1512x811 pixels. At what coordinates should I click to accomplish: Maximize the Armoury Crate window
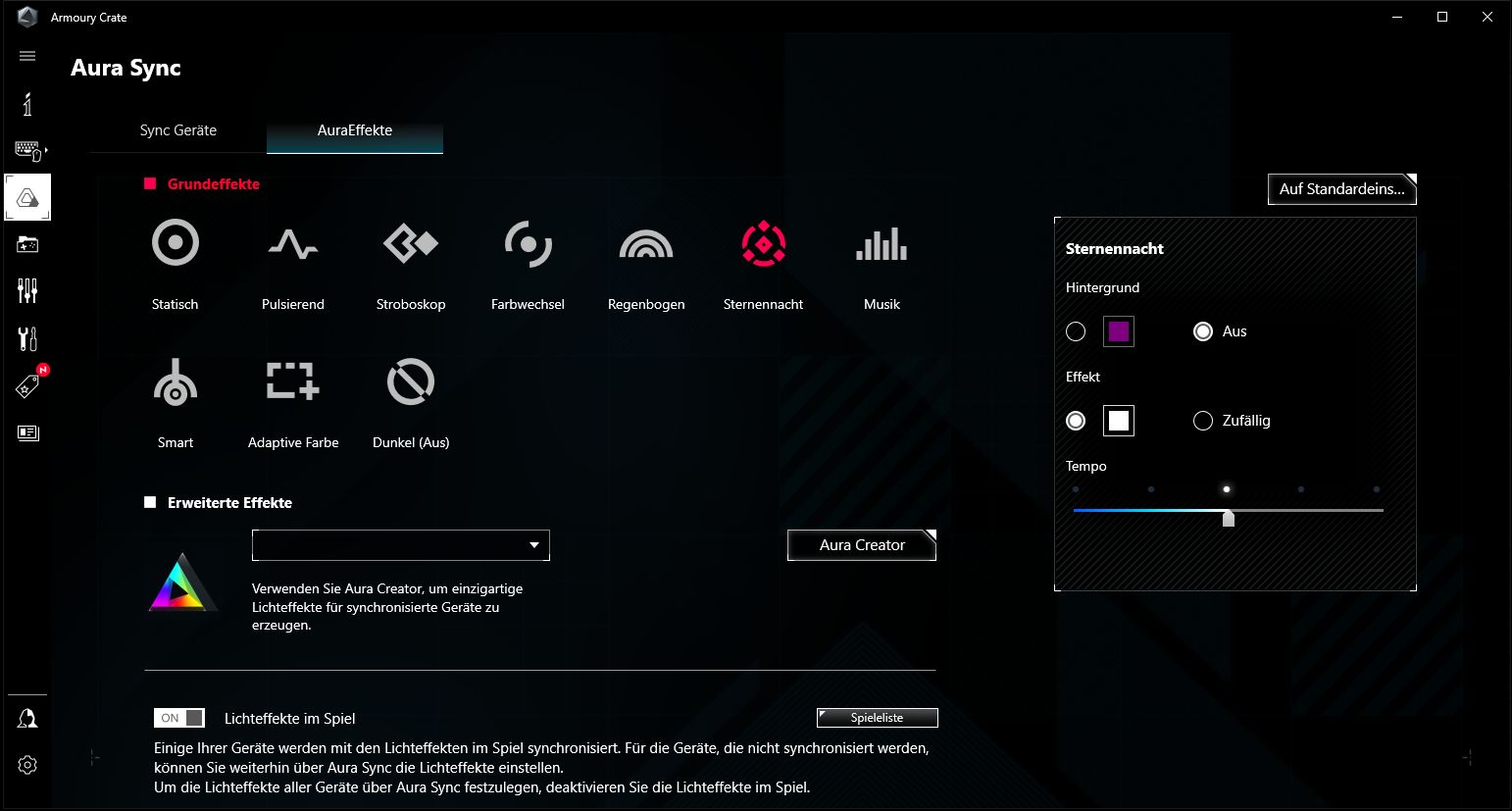[x=1442, y=17]
